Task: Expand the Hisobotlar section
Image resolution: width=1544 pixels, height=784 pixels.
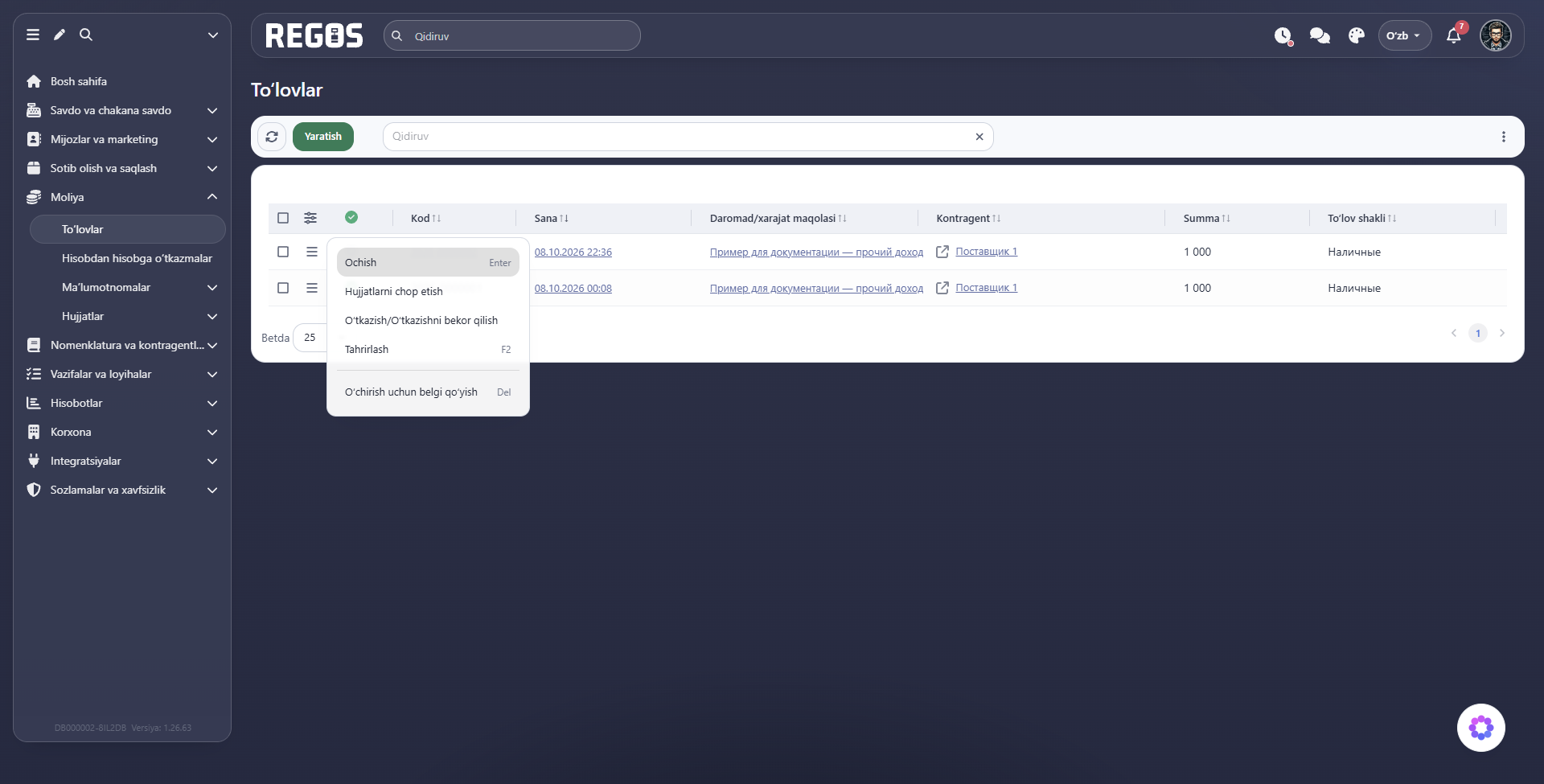Action: tap(122, 403)
